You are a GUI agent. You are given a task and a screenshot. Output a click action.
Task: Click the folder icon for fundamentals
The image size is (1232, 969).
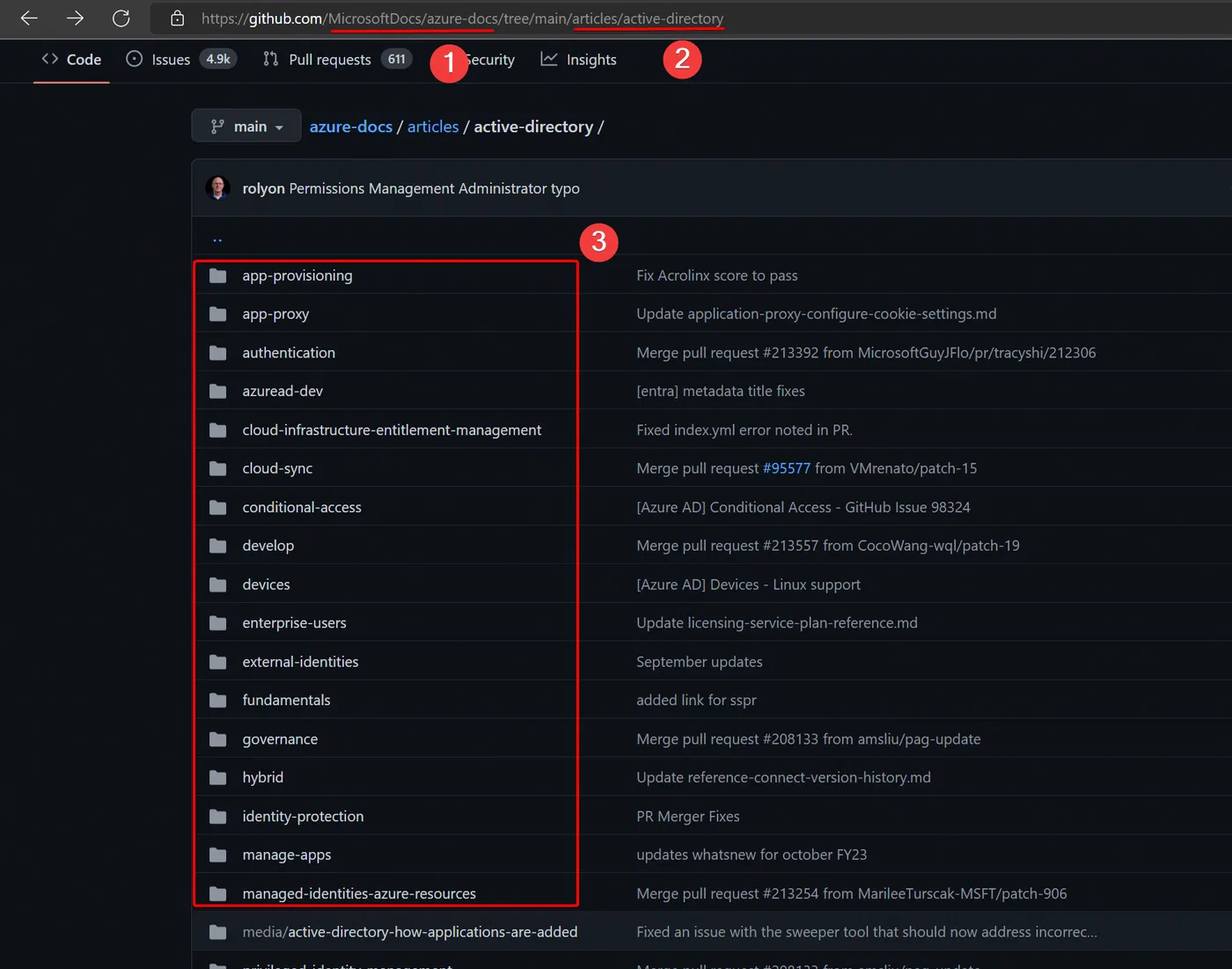(217, 701)
